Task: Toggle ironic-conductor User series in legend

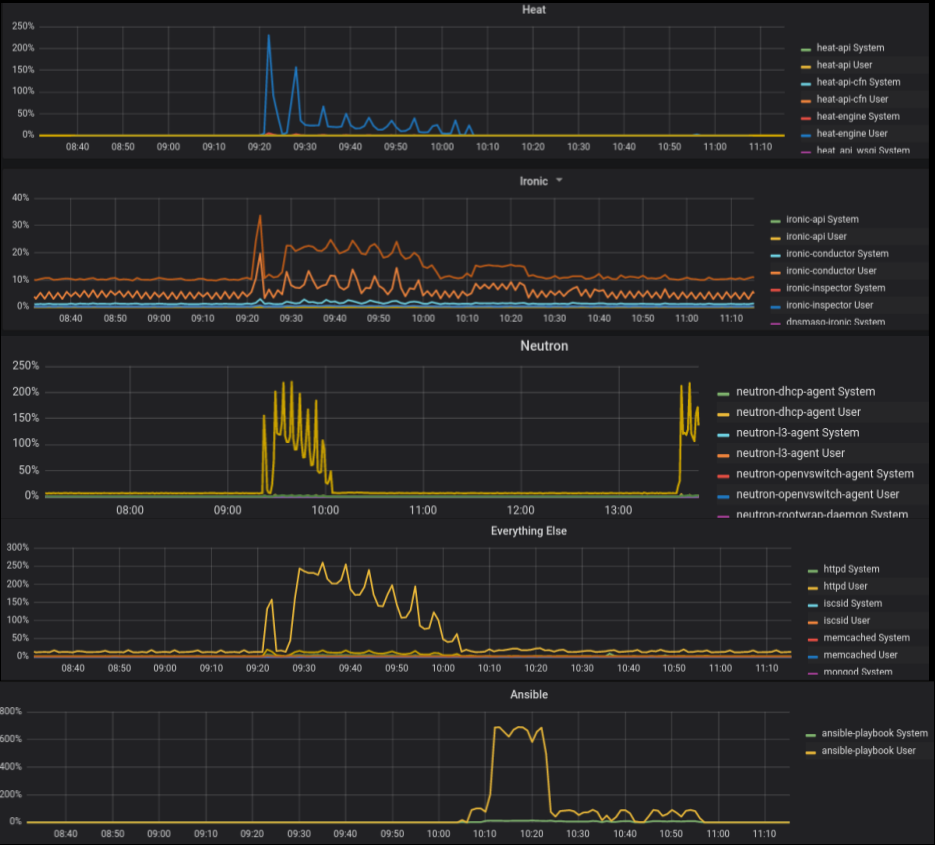Action: point(831,271)
